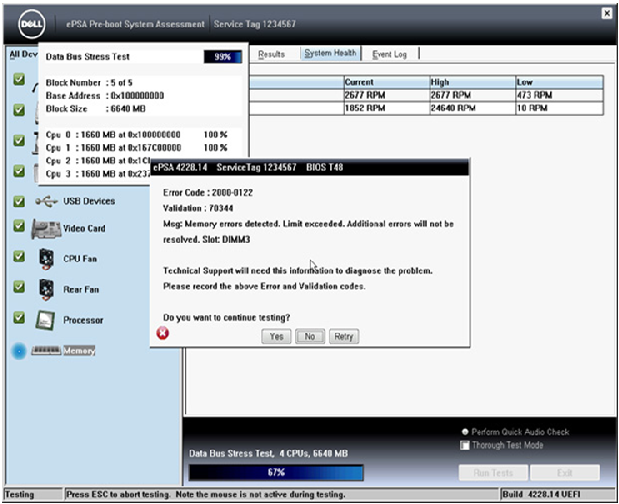Click the 67% overall progress bar
The width and height of the screenshot is (619, 504).
point(276,472)
